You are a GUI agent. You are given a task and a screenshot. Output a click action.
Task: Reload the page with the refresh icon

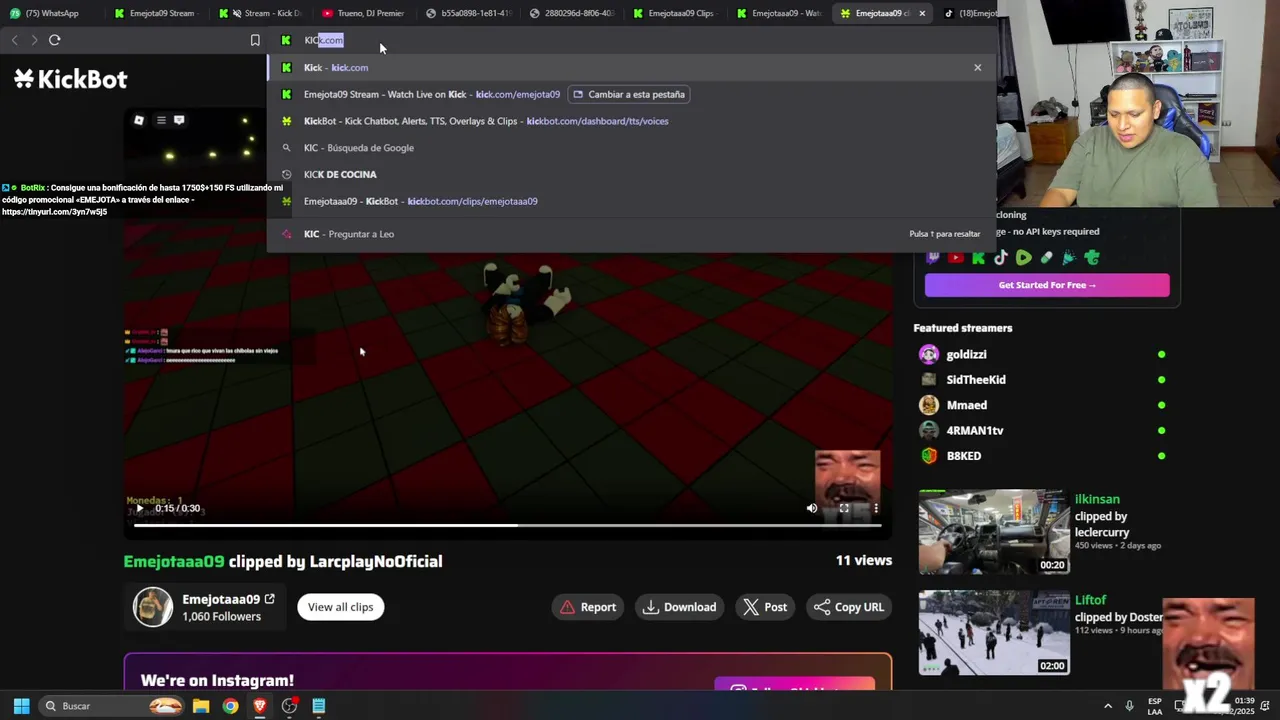[x=54, y=40]
